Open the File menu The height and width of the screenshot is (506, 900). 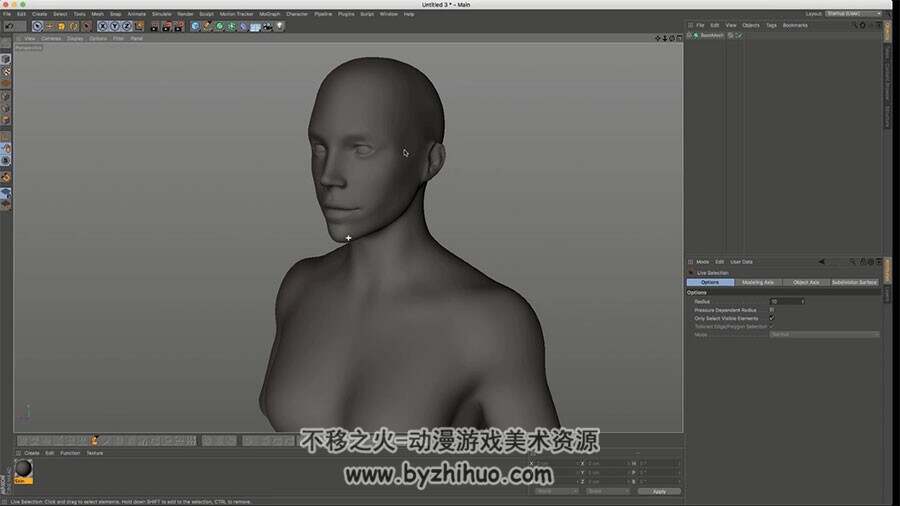(x=7, y=14)
